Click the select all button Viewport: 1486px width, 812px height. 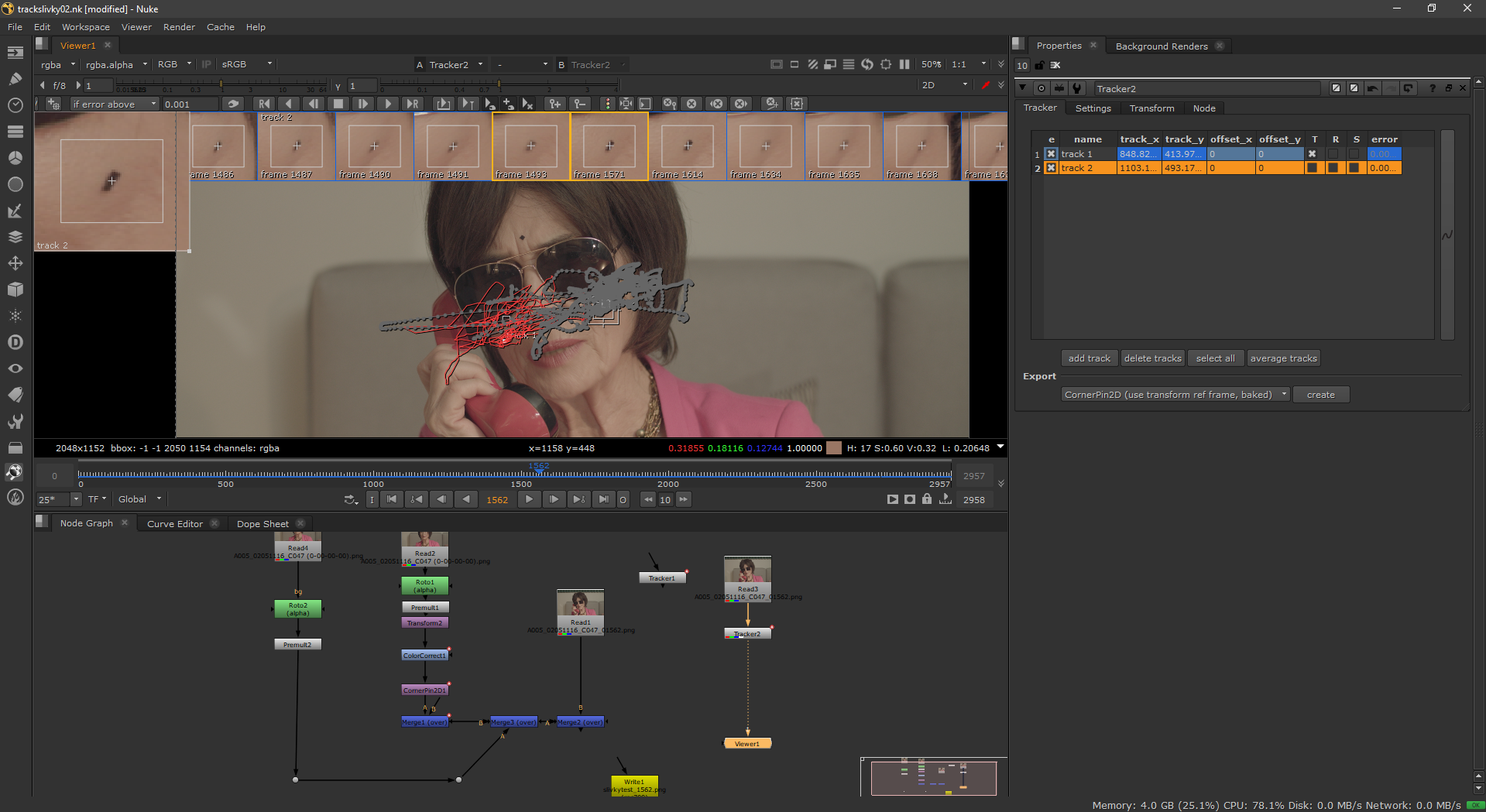tap(1215, 358)
